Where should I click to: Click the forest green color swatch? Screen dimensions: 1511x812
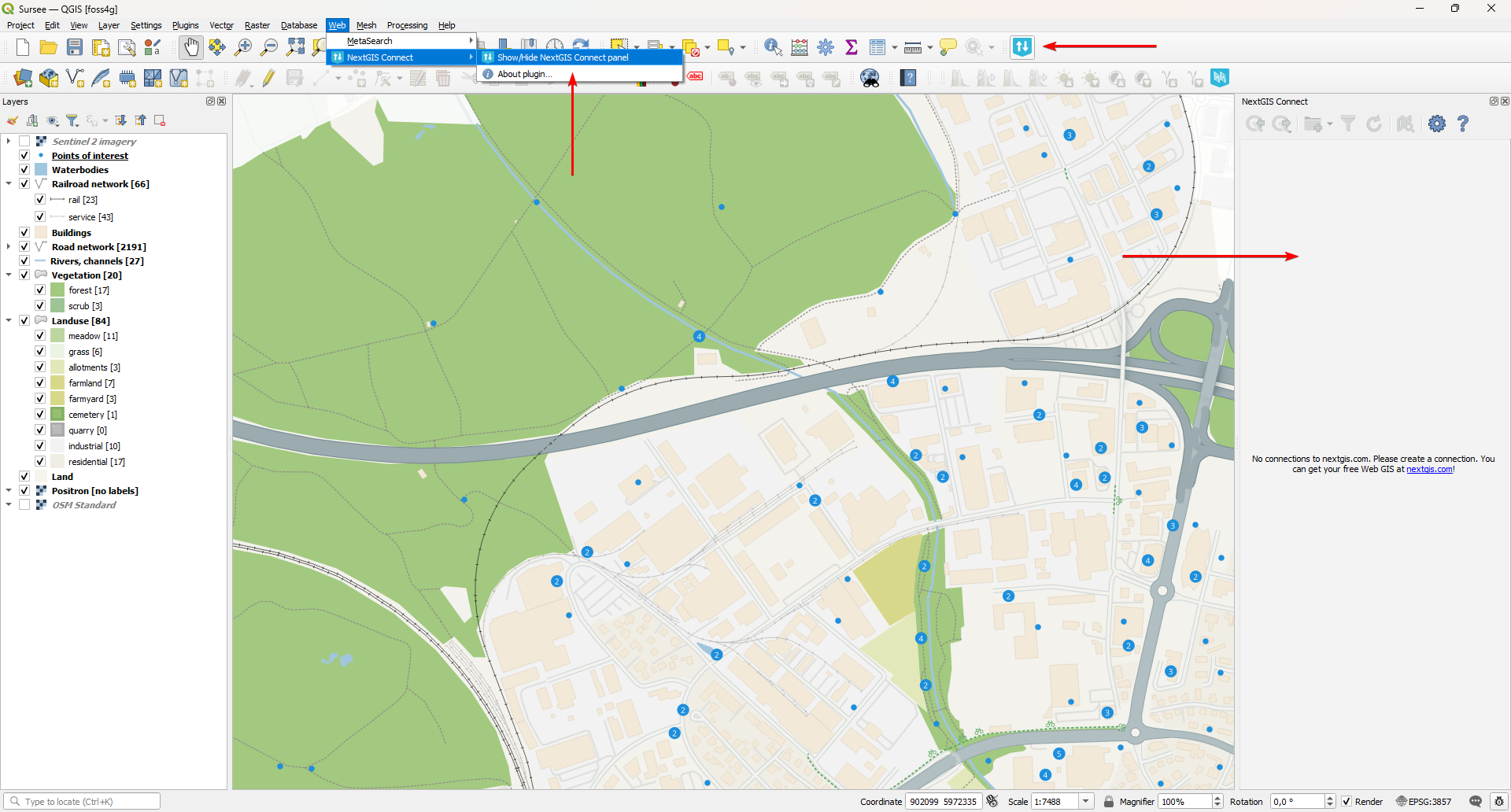tap(57, 290)
